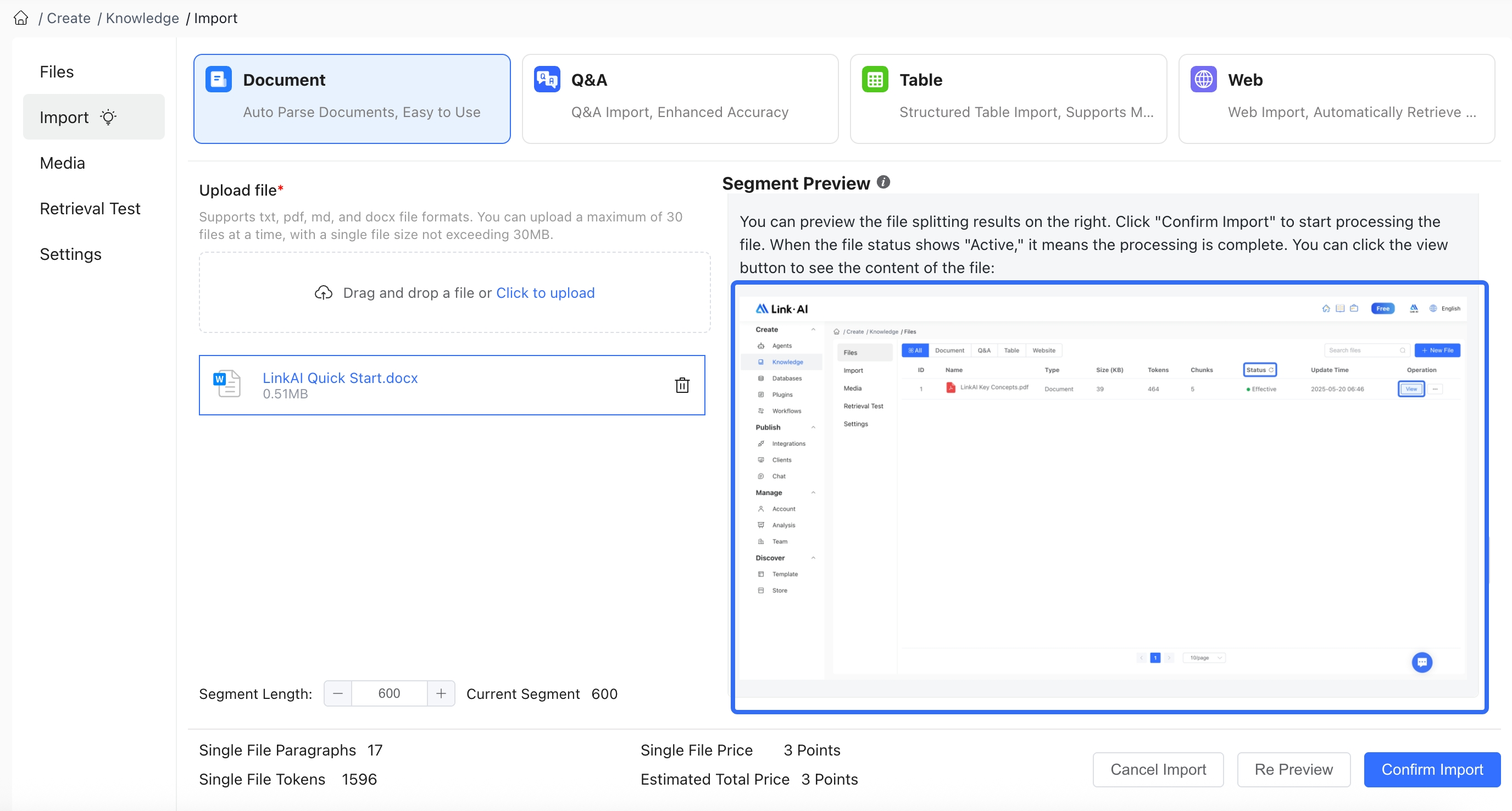Click the 'Estimated Total Price' label

click(x=715, y=779)
